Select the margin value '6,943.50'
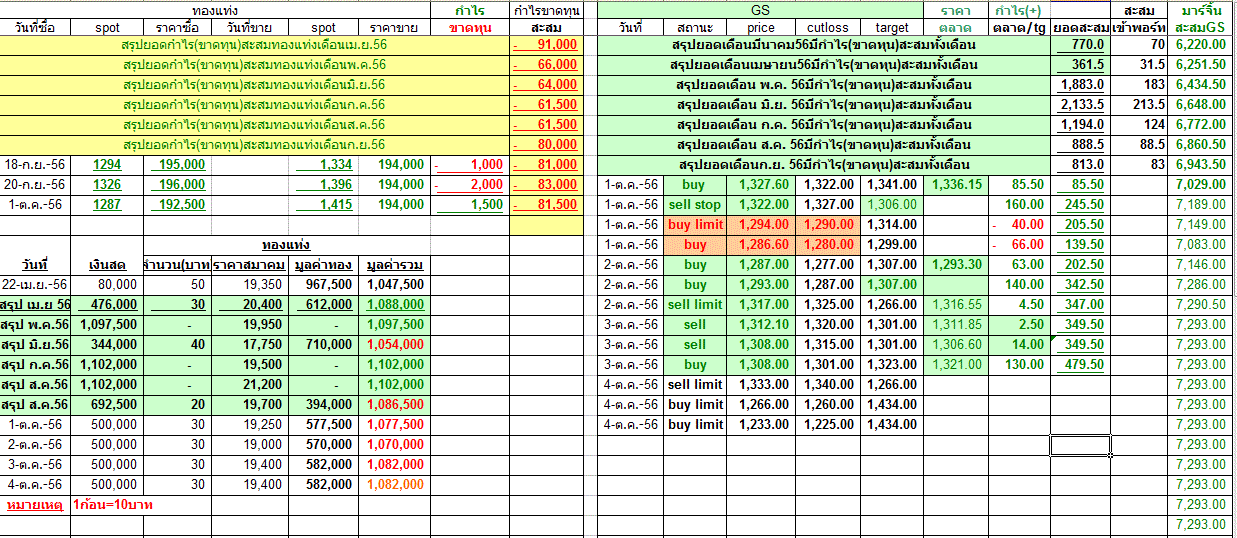This screenshot has width=1237, height=538. coord(1202,164)
